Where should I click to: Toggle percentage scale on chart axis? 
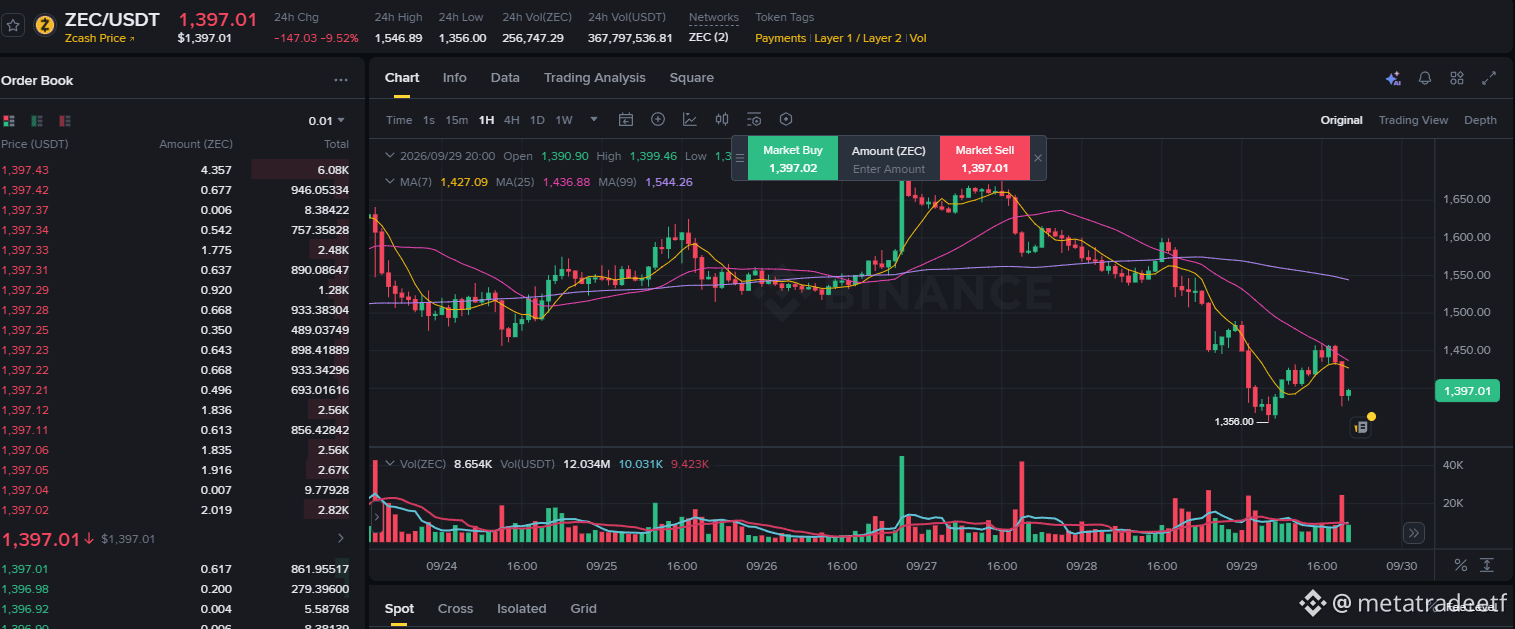tap(1461, 565)
